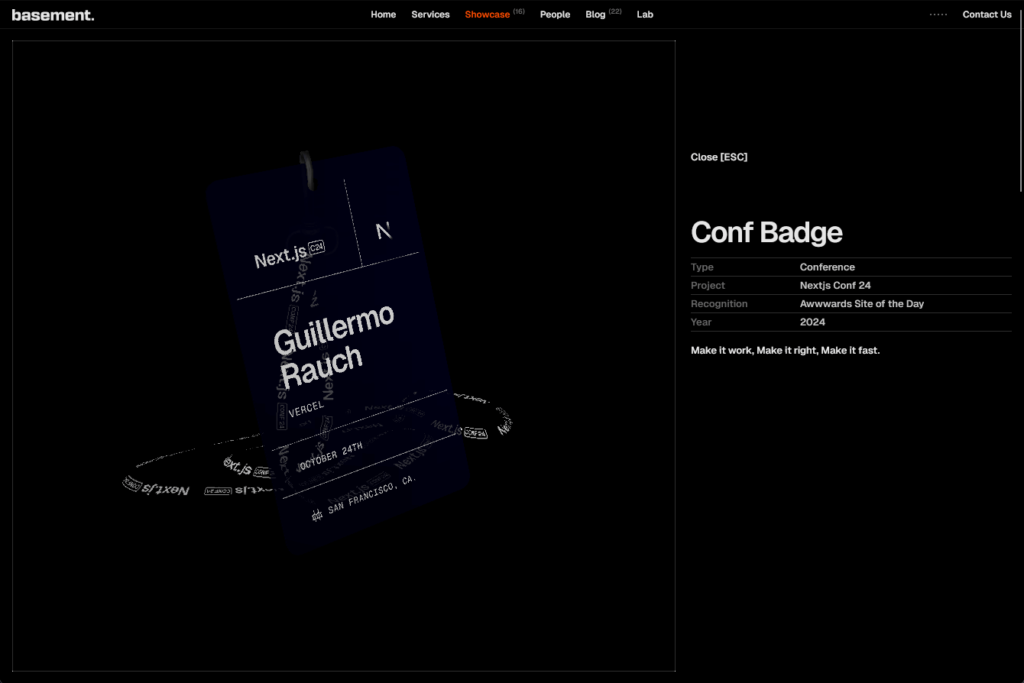Click Awwwards Site of the Day text
Image resolution: width=1024 pixels, height=683 pixels.
pos(861,304)
